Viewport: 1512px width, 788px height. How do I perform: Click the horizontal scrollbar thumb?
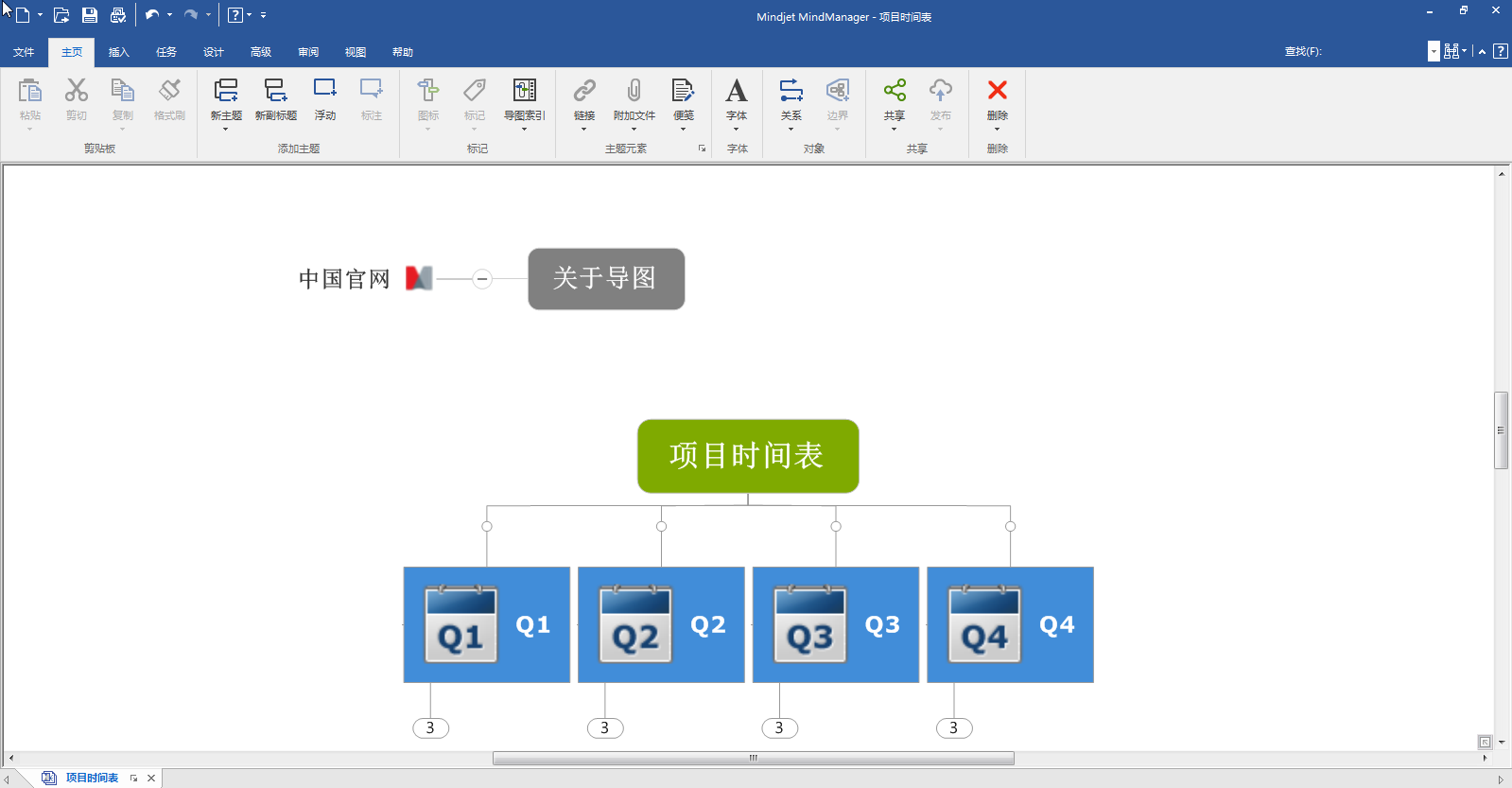[753, 758]
